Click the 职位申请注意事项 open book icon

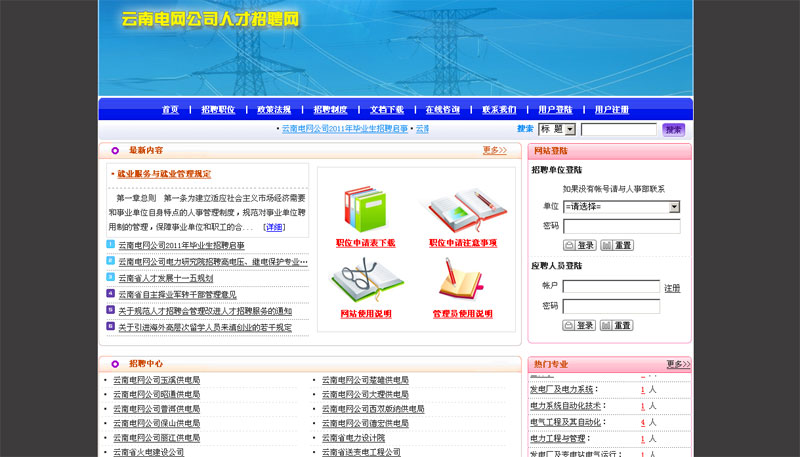pyautogui.click(x=462, y=209)
